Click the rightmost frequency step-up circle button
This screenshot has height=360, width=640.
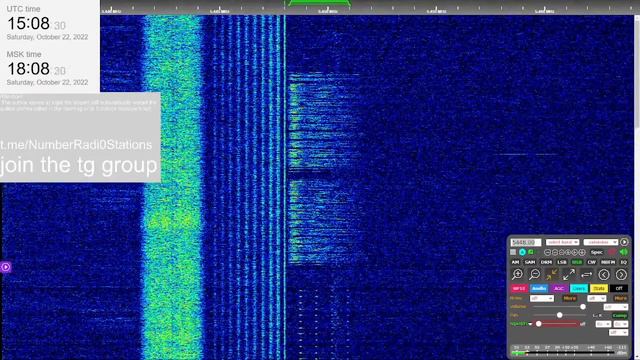pos(582,252)
